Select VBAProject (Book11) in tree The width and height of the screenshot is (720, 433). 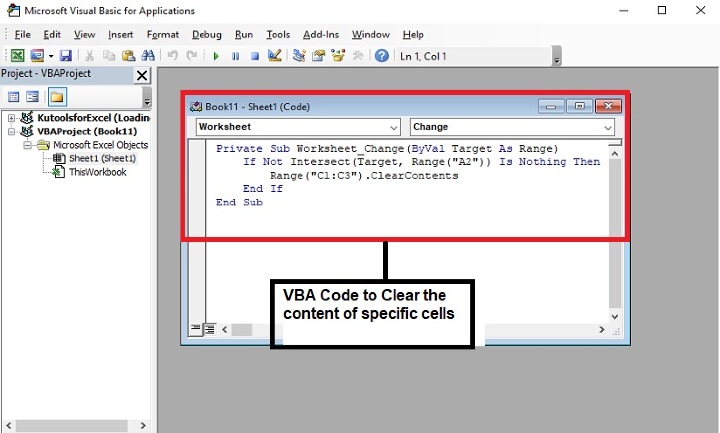coord(87,131)
